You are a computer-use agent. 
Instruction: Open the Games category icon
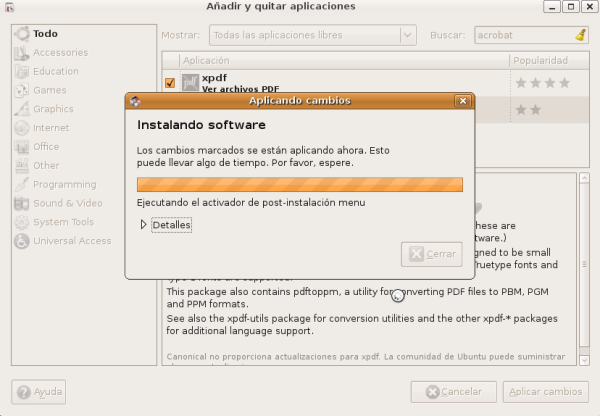coord(21,90)
